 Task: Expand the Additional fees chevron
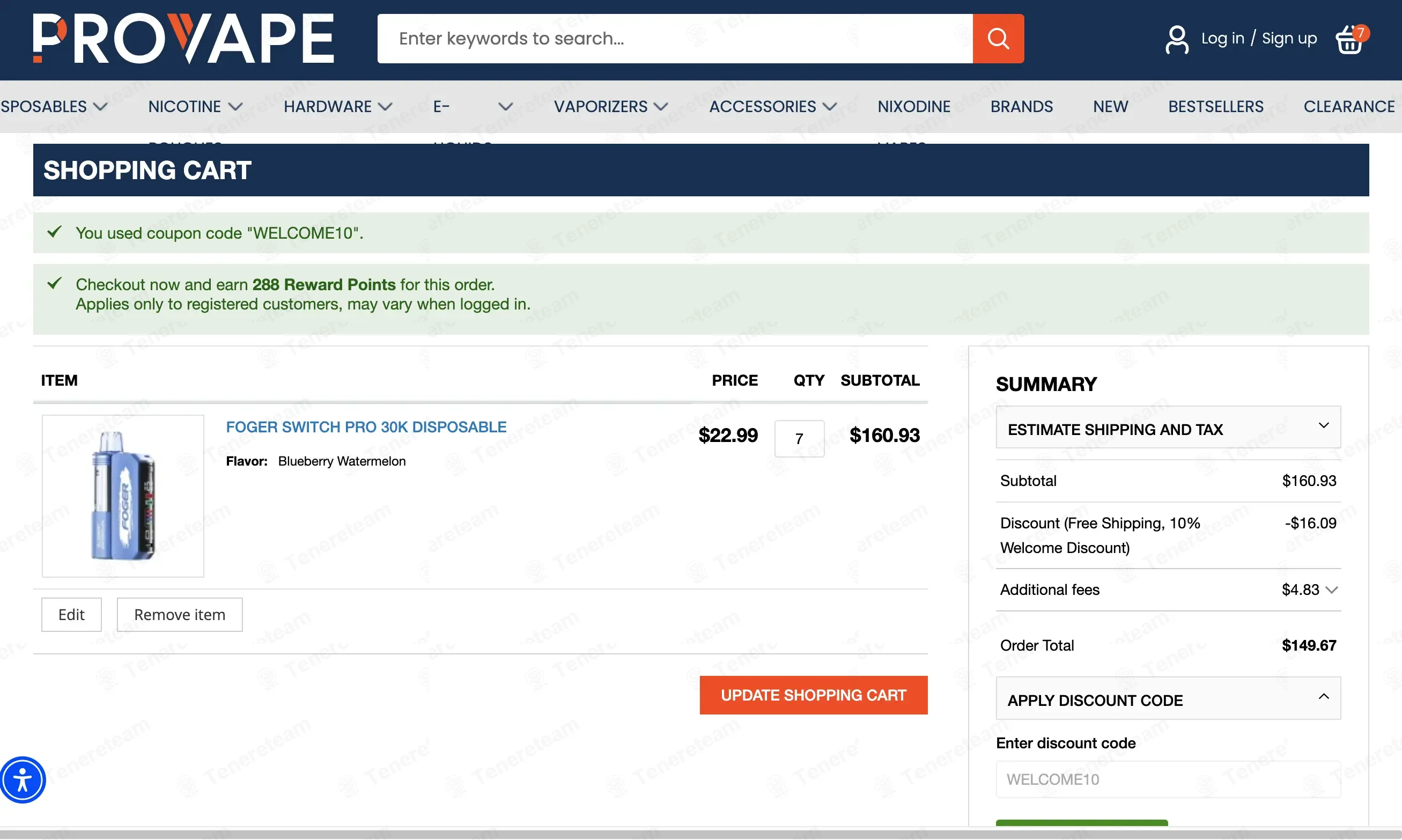point(1332,590)
